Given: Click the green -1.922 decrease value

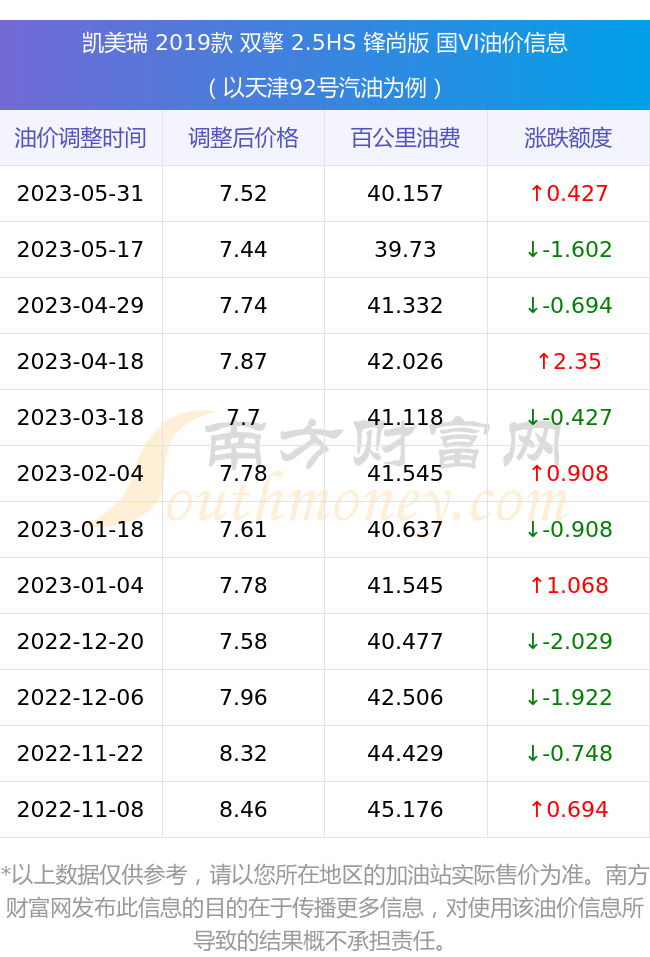Looking at the screenshot, I should tap(568, 698).
